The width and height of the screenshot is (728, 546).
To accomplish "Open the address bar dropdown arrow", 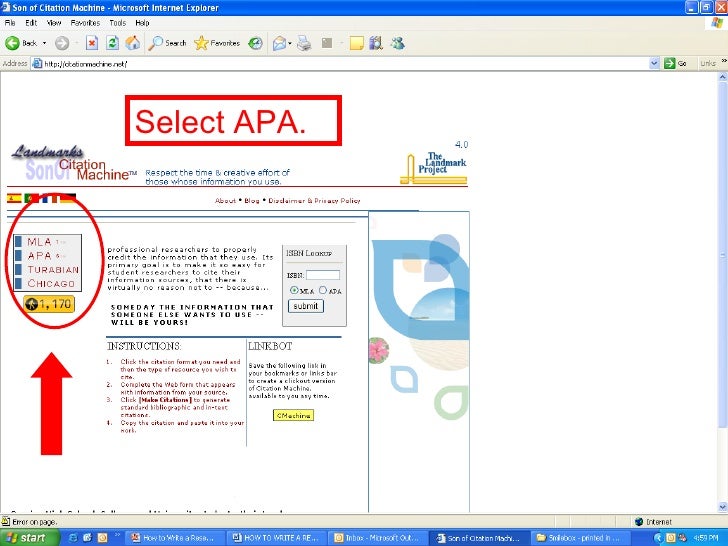I will pyautogui.click(x=654, y=64).
